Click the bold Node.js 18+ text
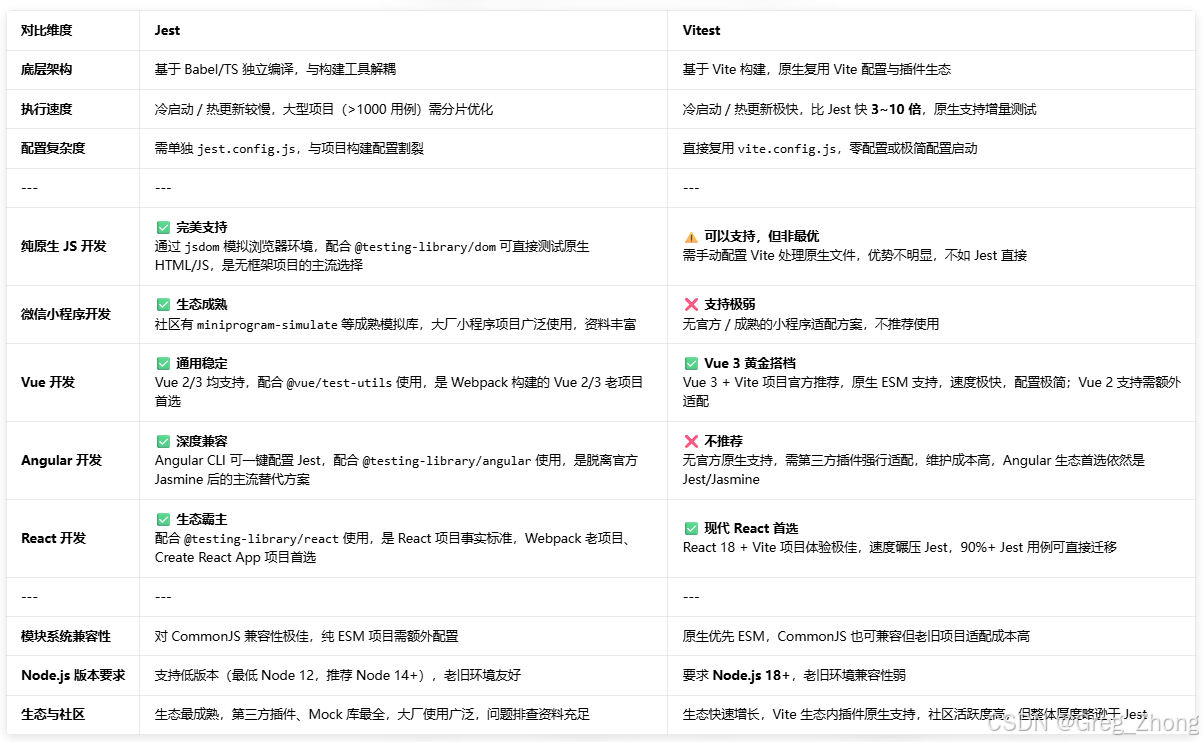Image resolution: width=1203 pixels, height=742 pixels. pyautogui.click(x=751, y=675)
